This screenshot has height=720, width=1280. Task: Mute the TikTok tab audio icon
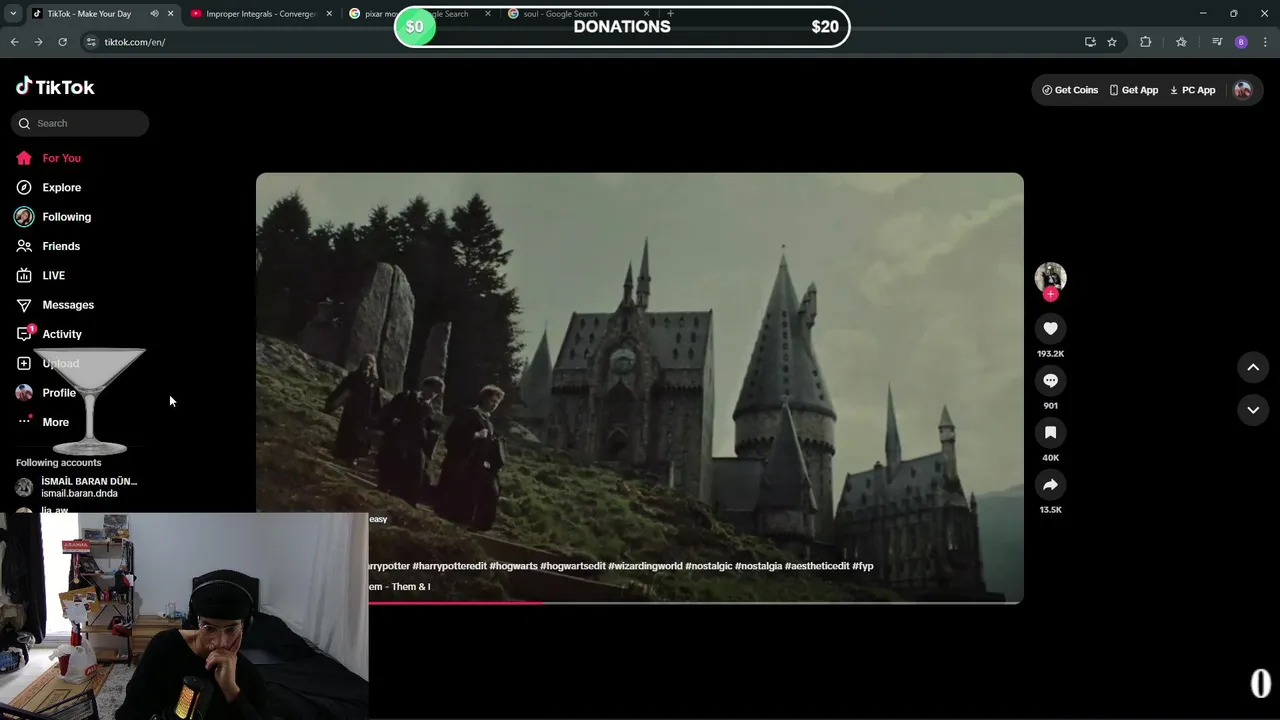154,14
